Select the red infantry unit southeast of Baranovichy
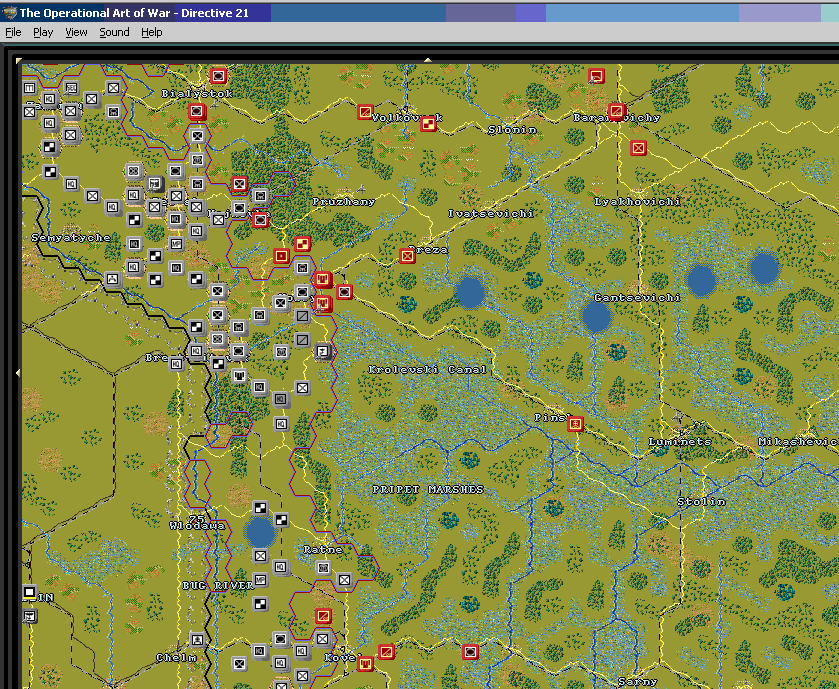Viewport: 839px width, 689px height. tap(638, 148)
